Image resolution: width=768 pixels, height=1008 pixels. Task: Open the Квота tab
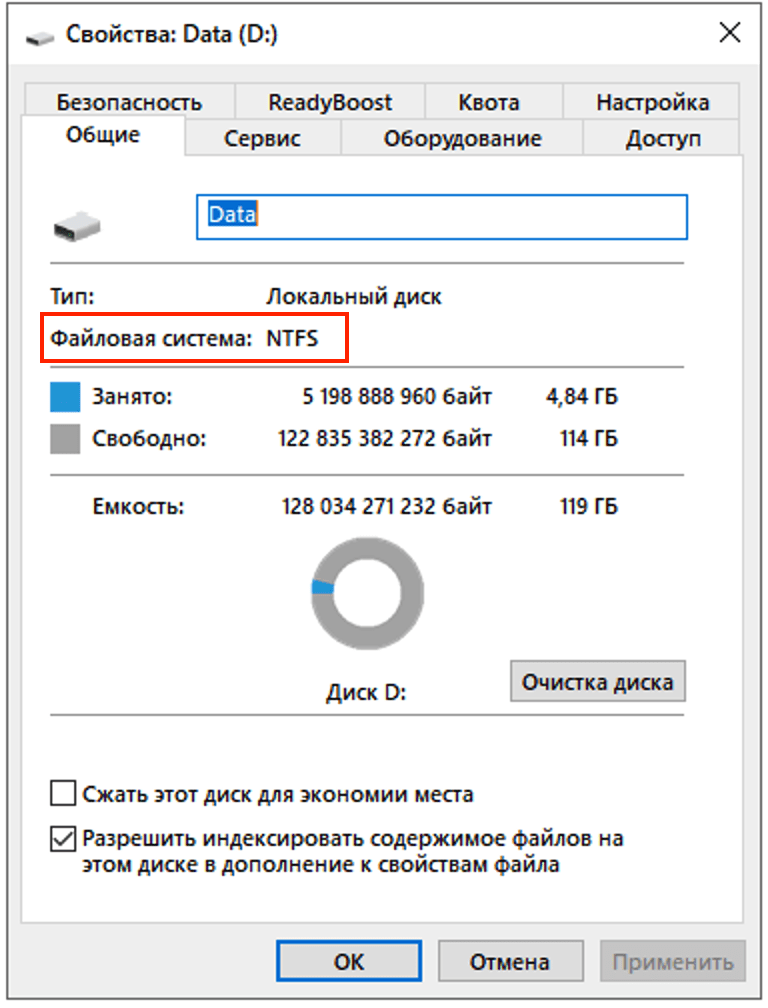point(488,102)
